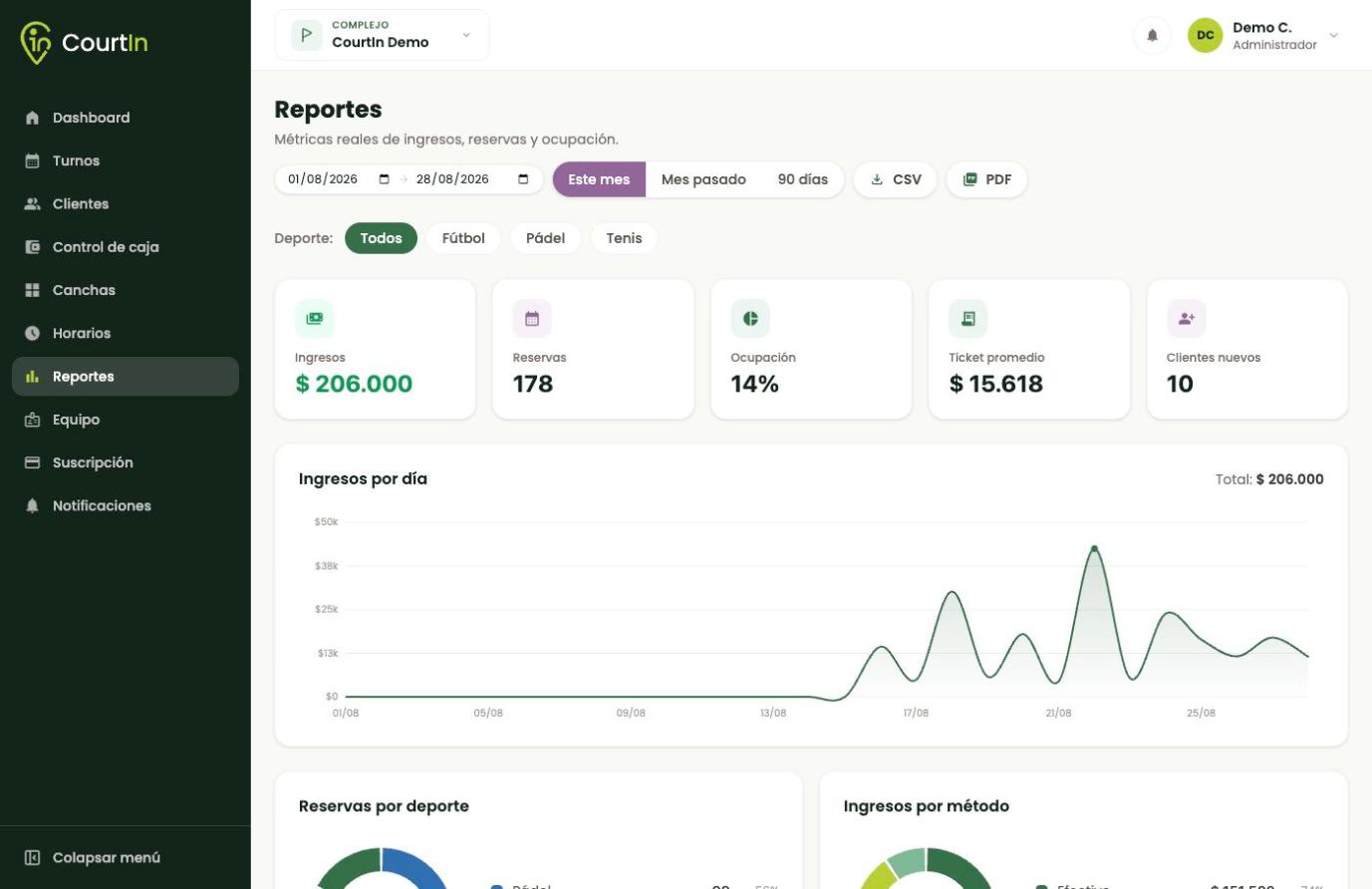Click the Reportes bar chart icon in the sidebar

pyautogui.click(x=32, y=377)
